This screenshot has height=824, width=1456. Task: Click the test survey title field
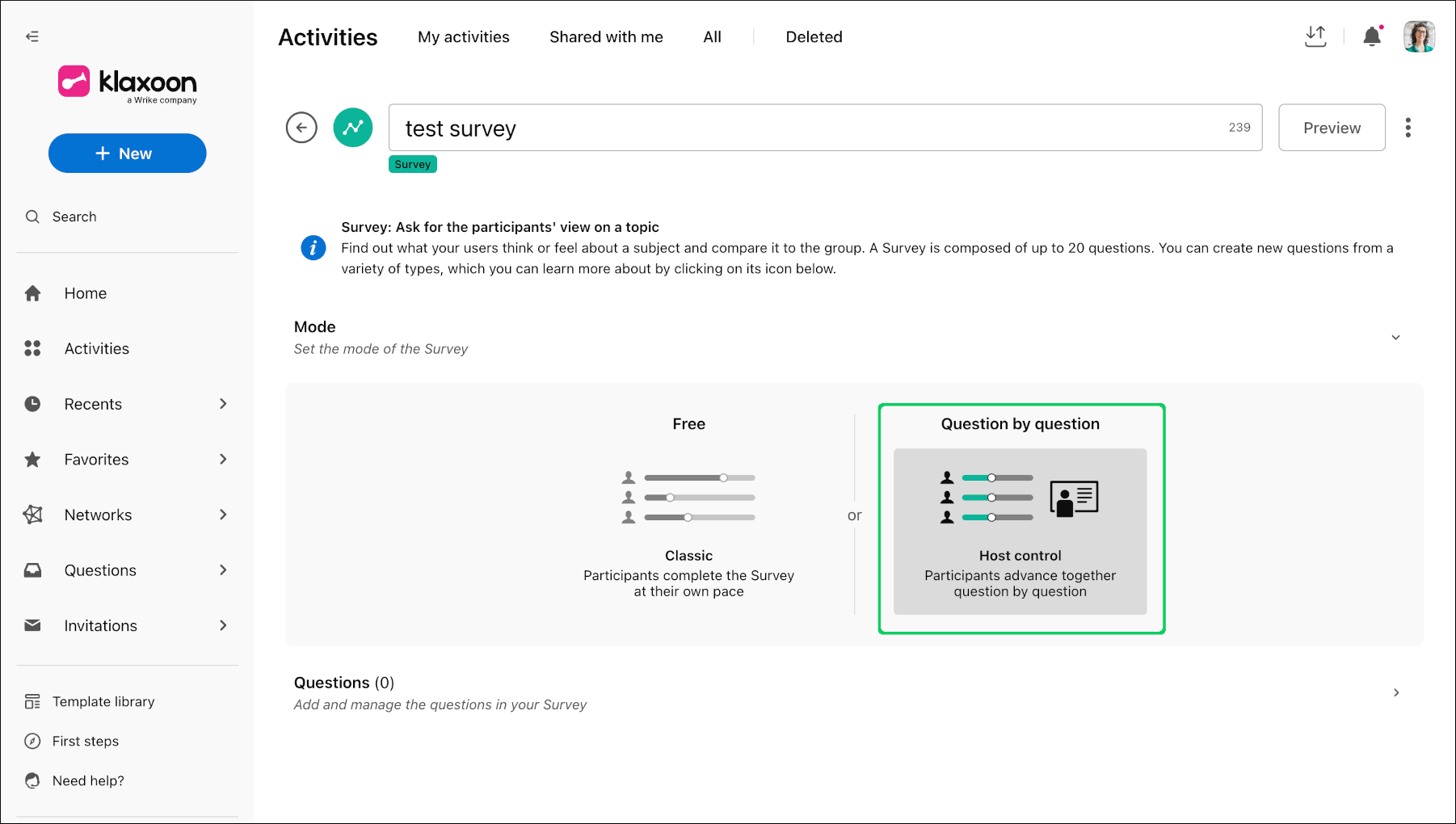pyautogui.click(x=825, y=128)
